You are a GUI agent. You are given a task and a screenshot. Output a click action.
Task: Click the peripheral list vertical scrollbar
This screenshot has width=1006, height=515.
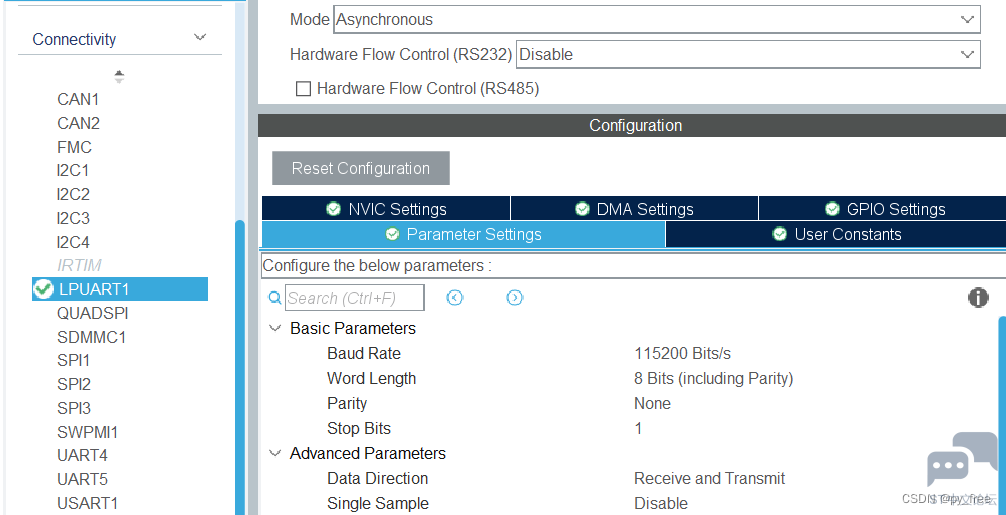[x=240, y=366]
